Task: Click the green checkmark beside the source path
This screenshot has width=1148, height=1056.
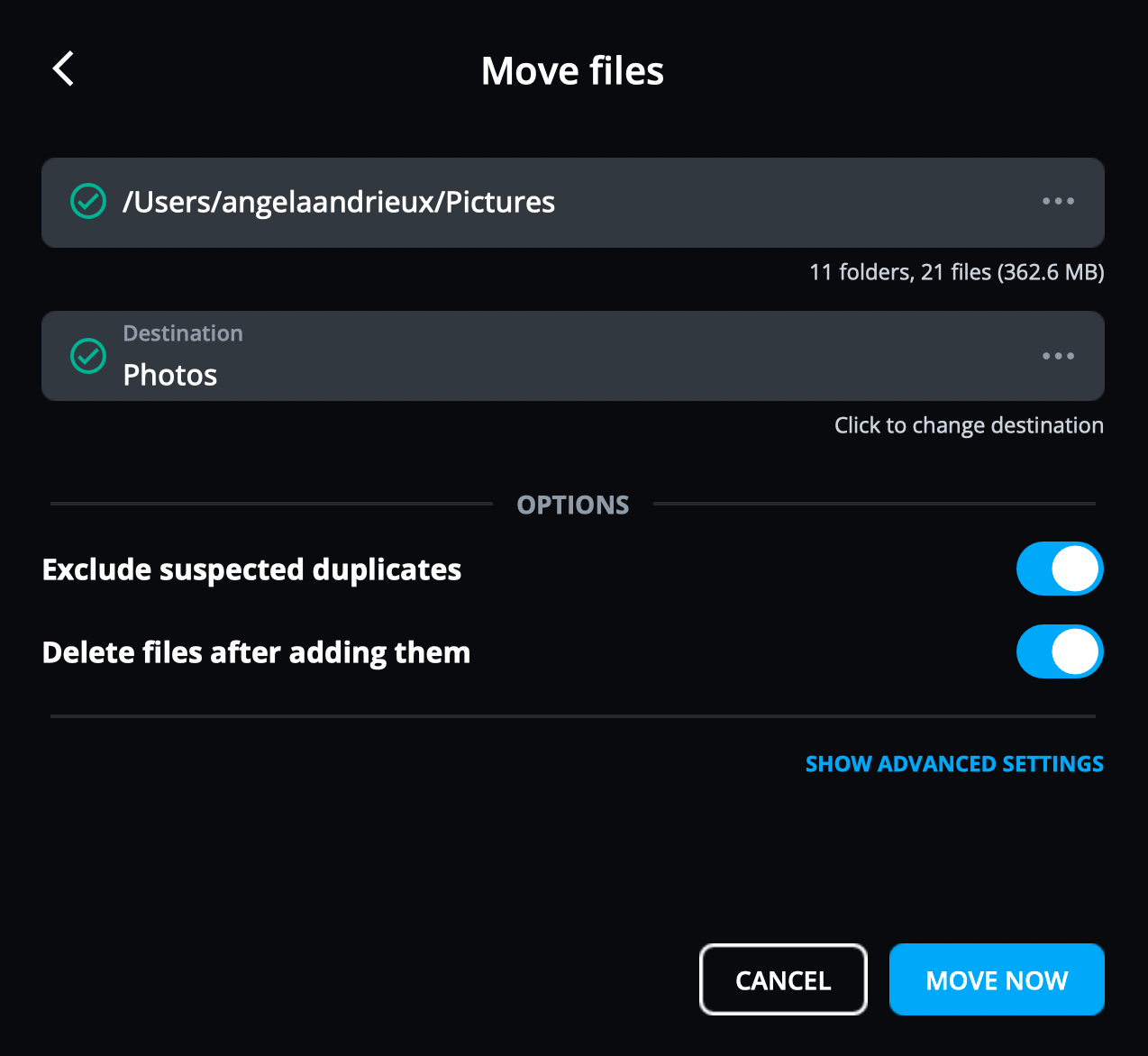Action: point(88,202)
